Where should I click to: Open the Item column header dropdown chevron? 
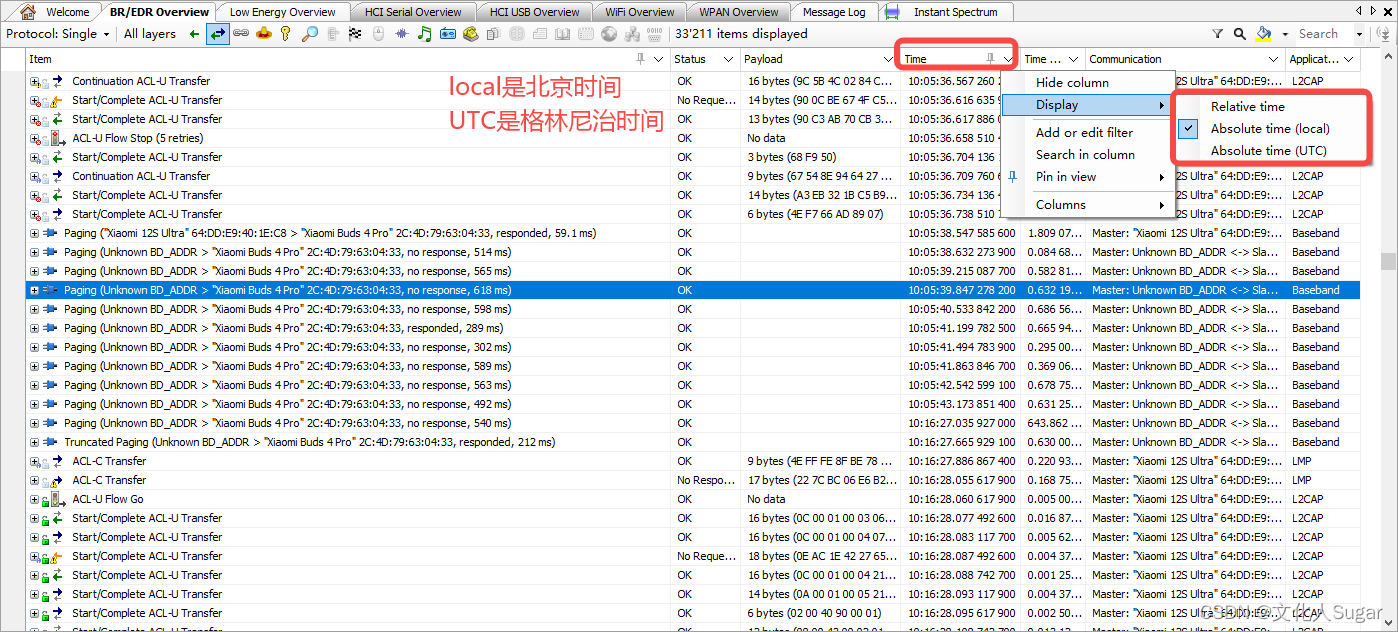coord(658,59)
